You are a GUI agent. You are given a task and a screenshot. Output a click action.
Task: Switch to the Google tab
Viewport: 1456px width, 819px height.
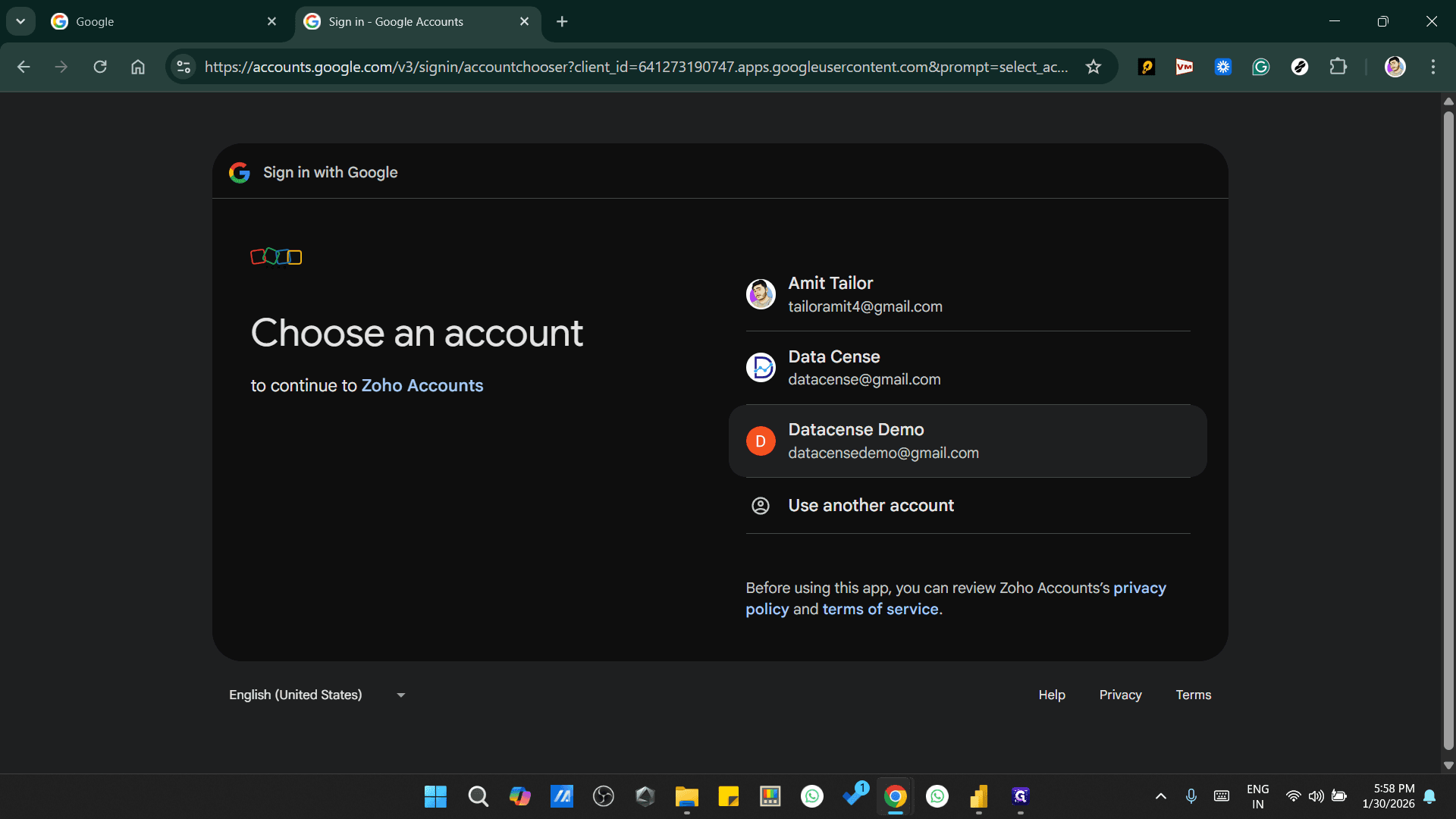[165, 22]
